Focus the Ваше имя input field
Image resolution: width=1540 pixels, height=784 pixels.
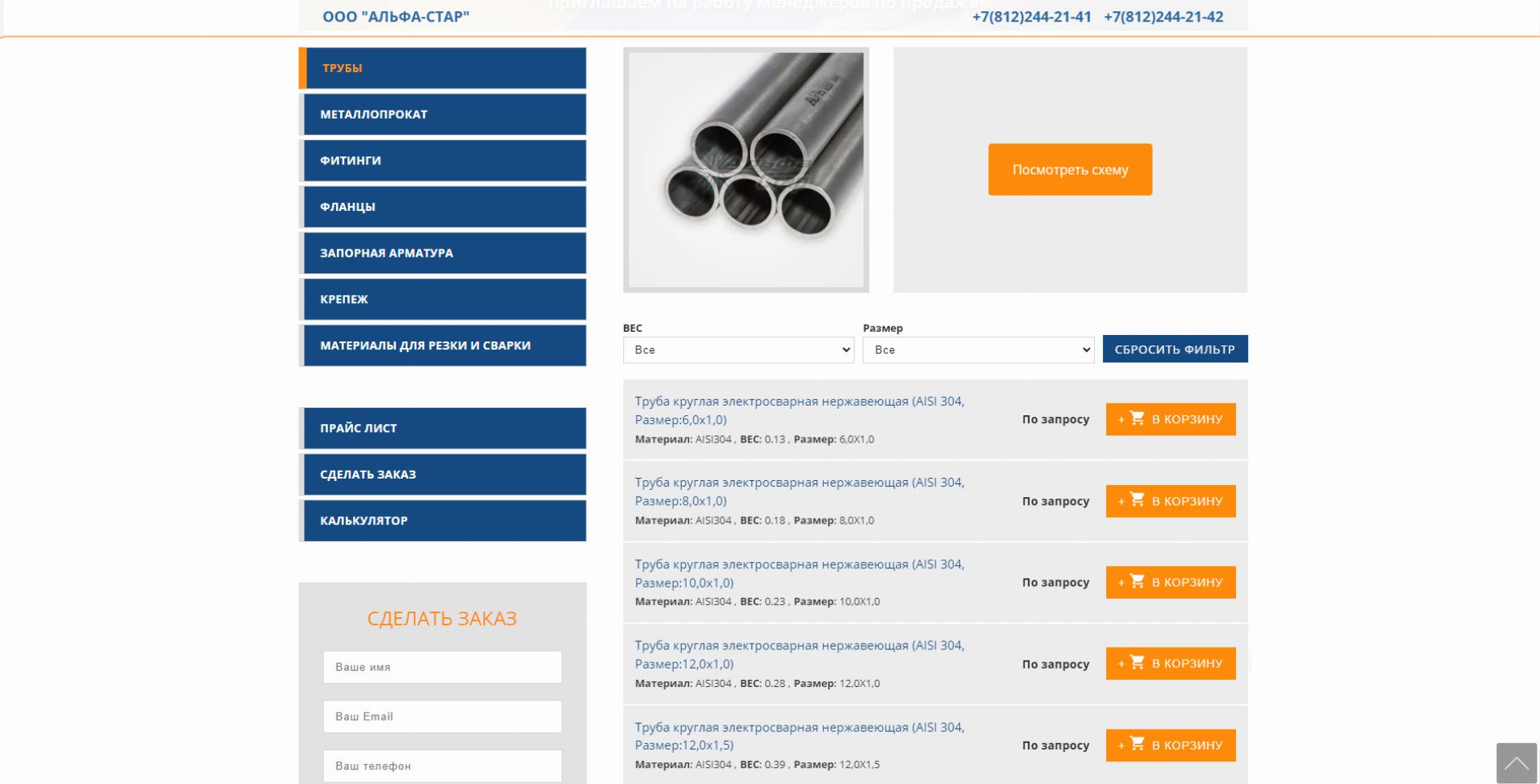(x=442, y=667)
